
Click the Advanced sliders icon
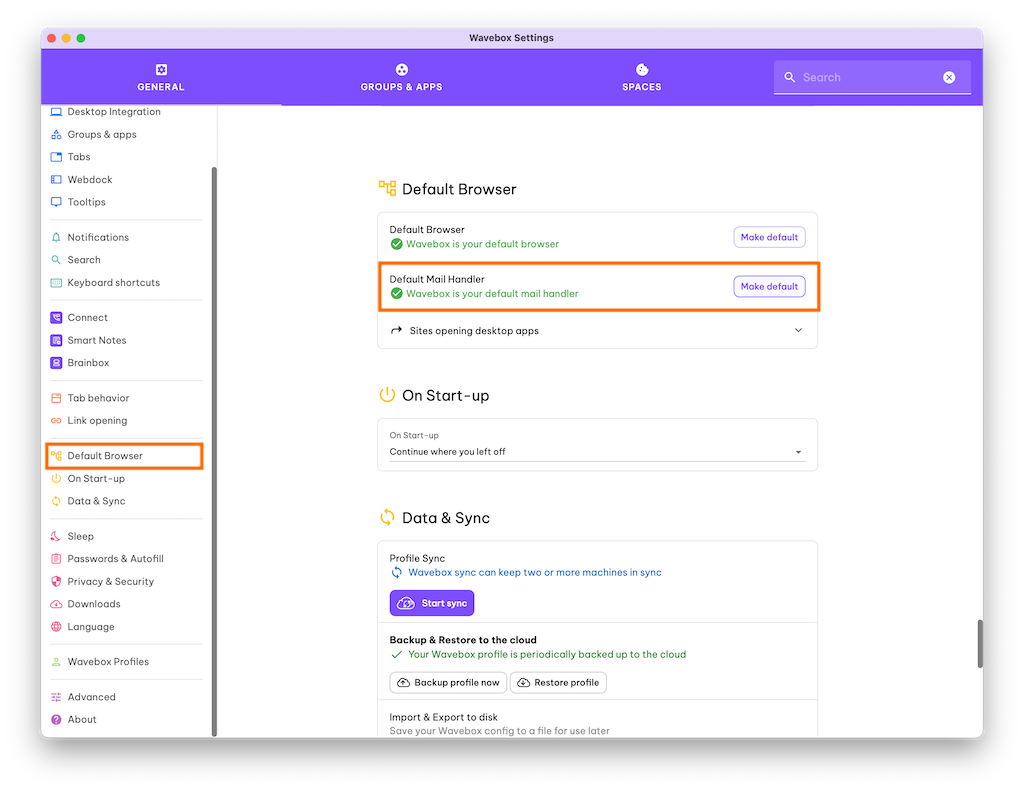(x=56, y=697)
